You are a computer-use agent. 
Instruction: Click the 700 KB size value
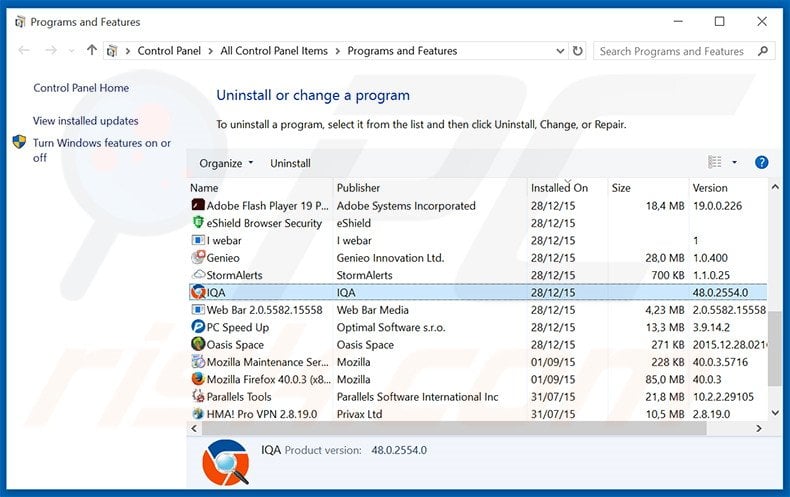click(668, 275)
